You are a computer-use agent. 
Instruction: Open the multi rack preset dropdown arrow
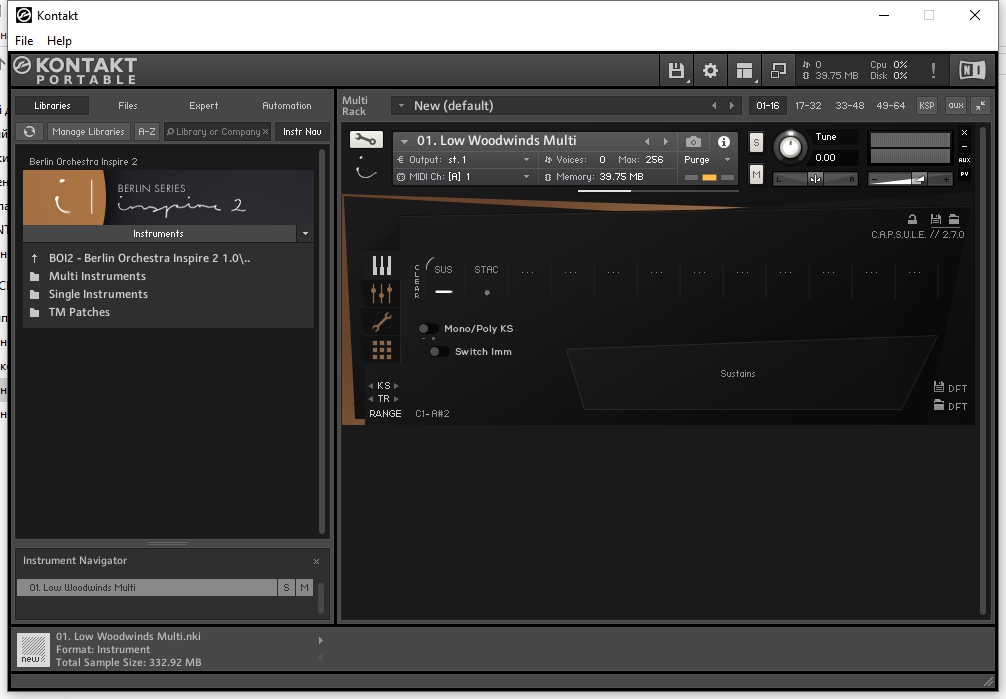click(x=401, y=106)
